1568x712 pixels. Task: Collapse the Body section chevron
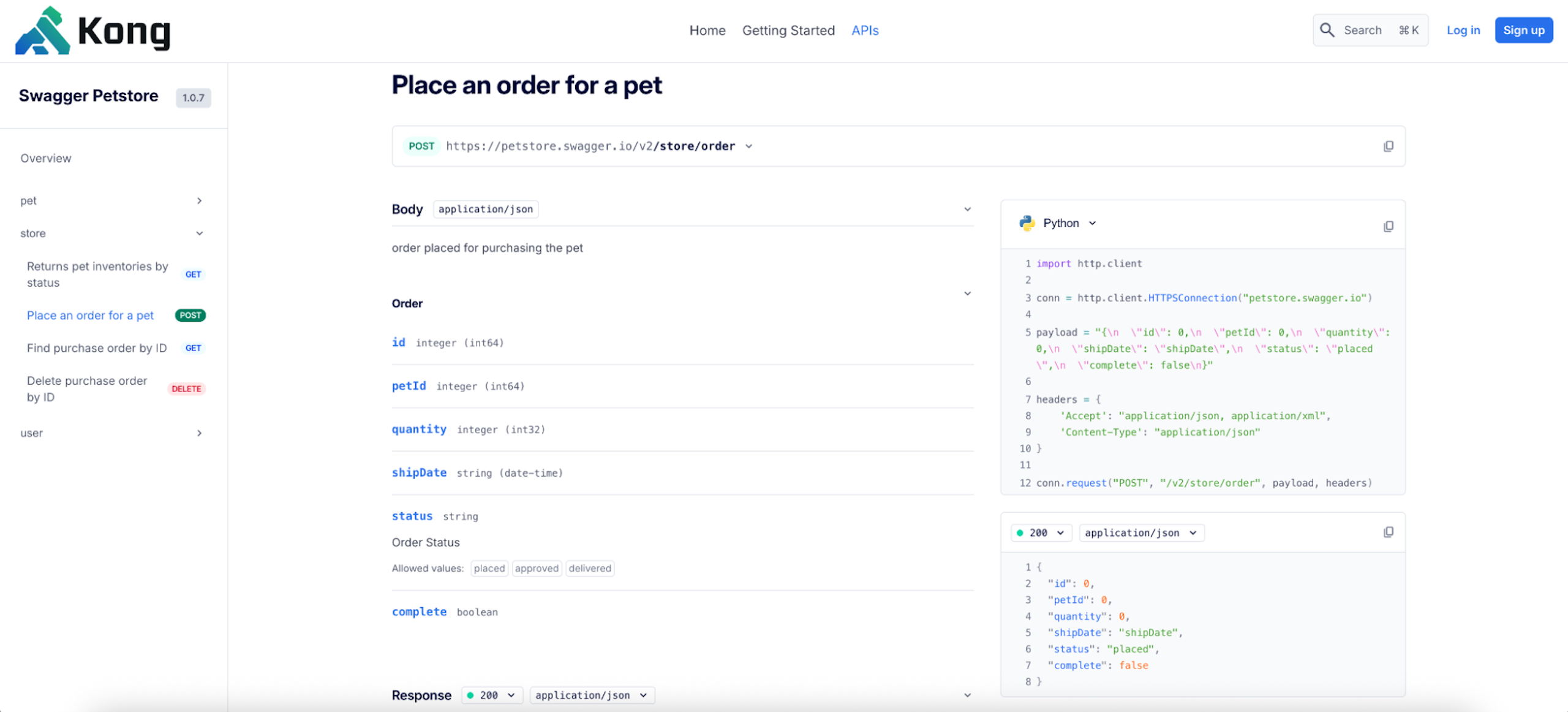tap(967, 209)
